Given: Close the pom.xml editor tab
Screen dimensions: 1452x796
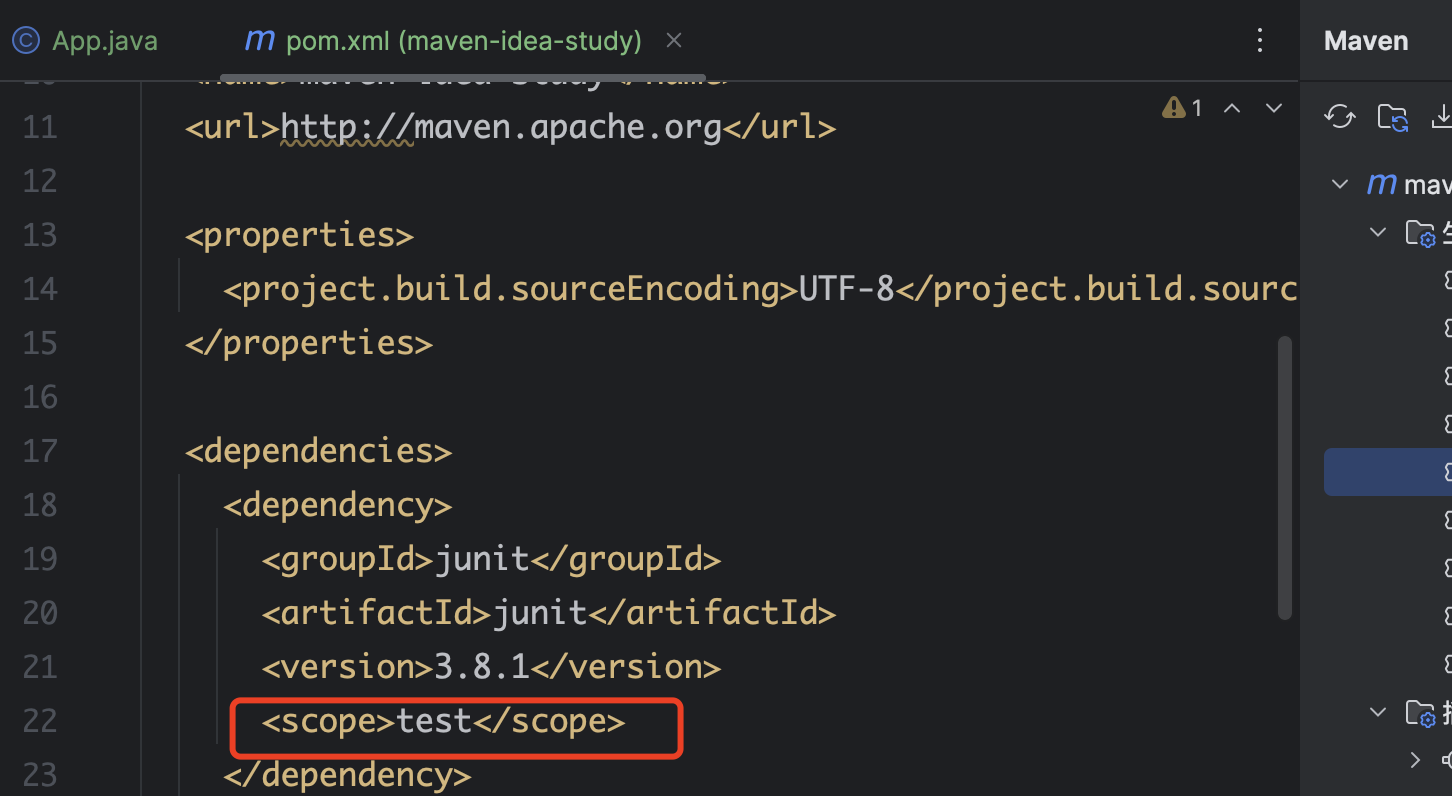Looking at the screenshot, I should pos(674,41).
